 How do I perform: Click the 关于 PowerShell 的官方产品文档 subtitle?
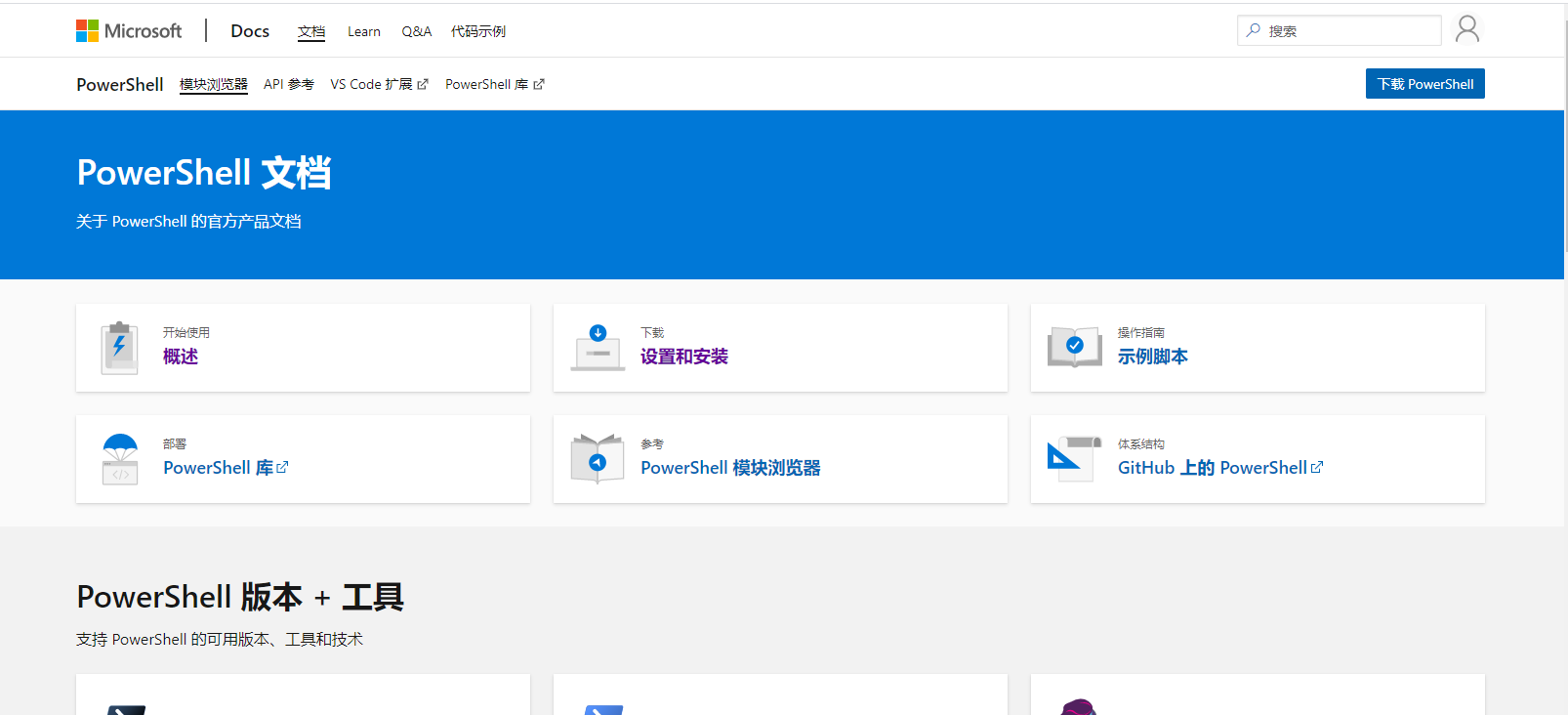[188, 222]
